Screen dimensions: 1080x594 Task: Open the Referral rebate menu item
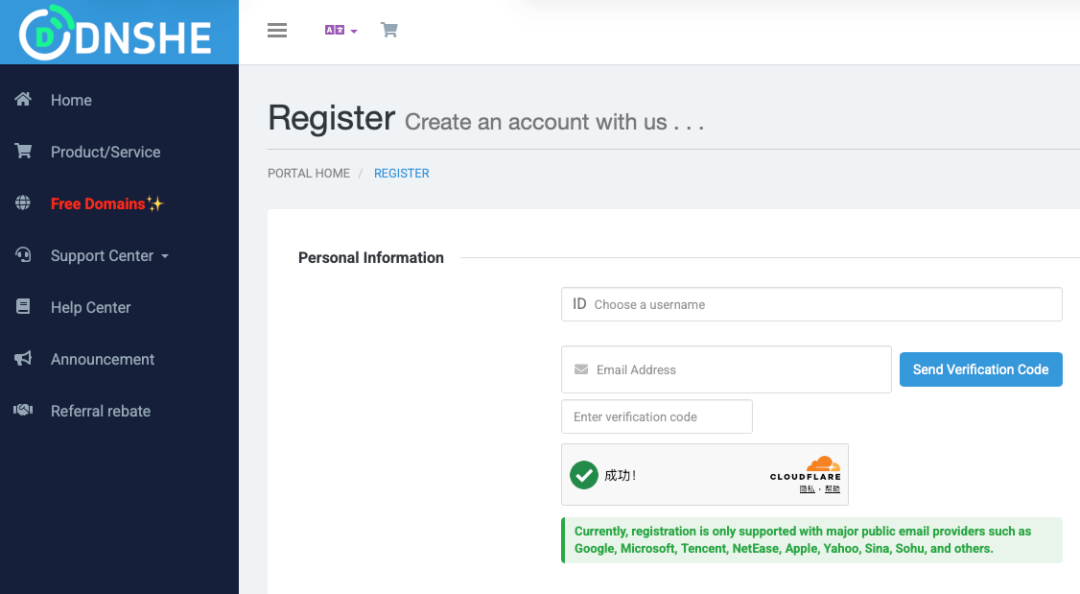click(x=100, y=411)
